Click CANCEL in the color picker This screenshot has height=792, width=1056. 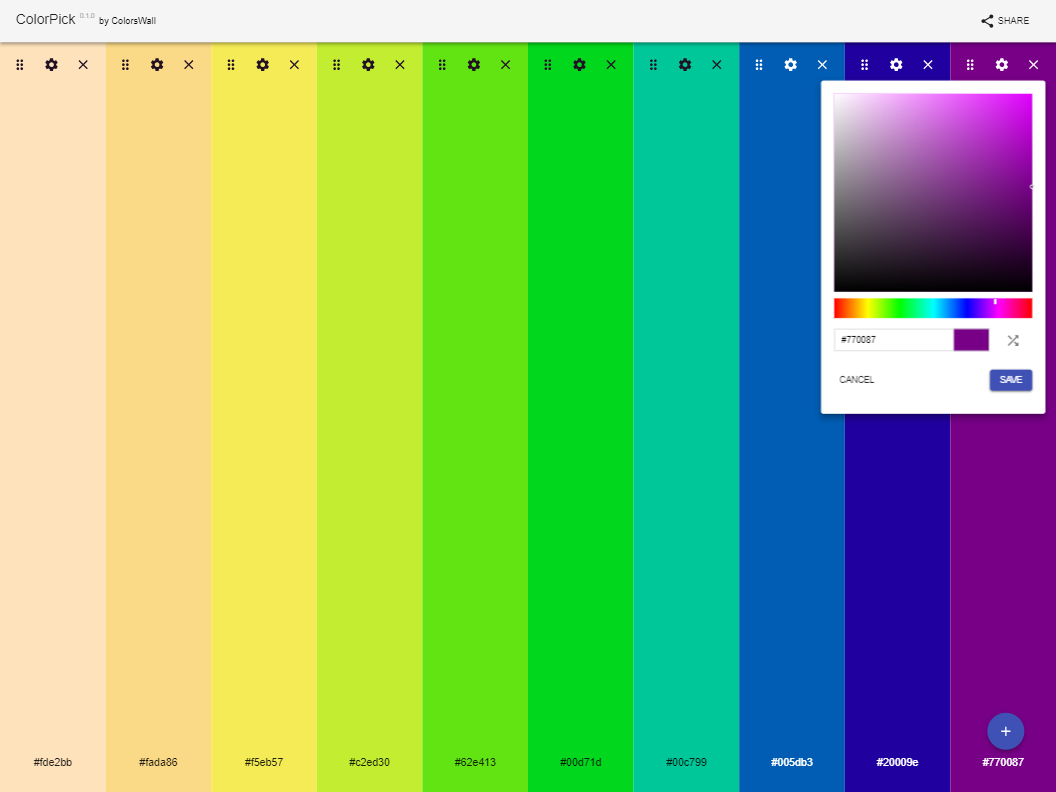click(x=856, y=380)
